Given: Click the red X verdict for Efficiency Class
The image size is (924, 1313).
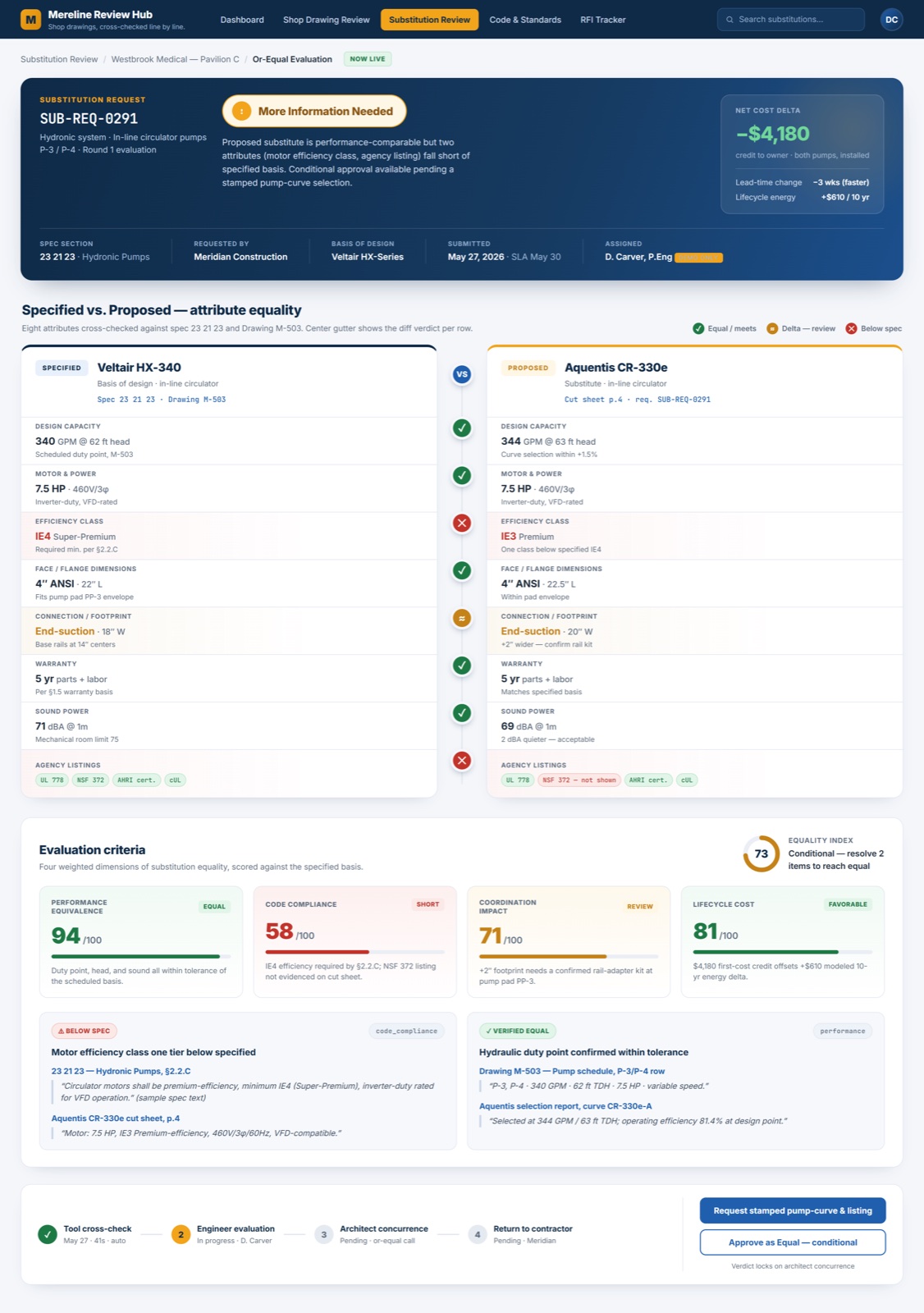Looking at the screenshot, I should tap(462, 523).
